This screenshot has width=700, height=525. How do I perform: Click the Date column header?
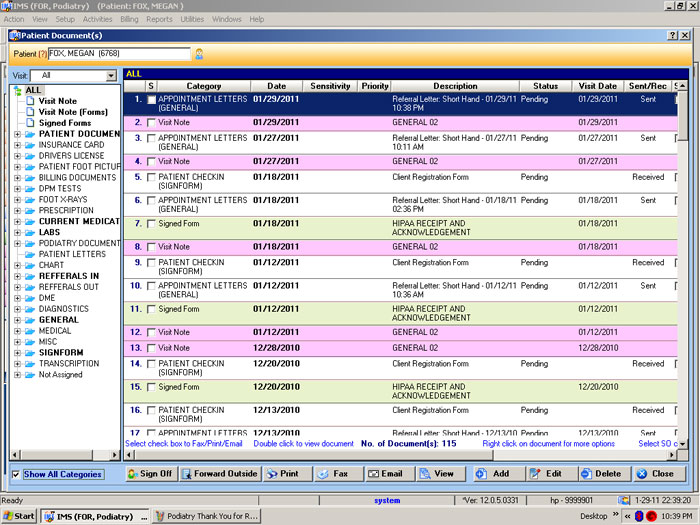click(277, 86)
